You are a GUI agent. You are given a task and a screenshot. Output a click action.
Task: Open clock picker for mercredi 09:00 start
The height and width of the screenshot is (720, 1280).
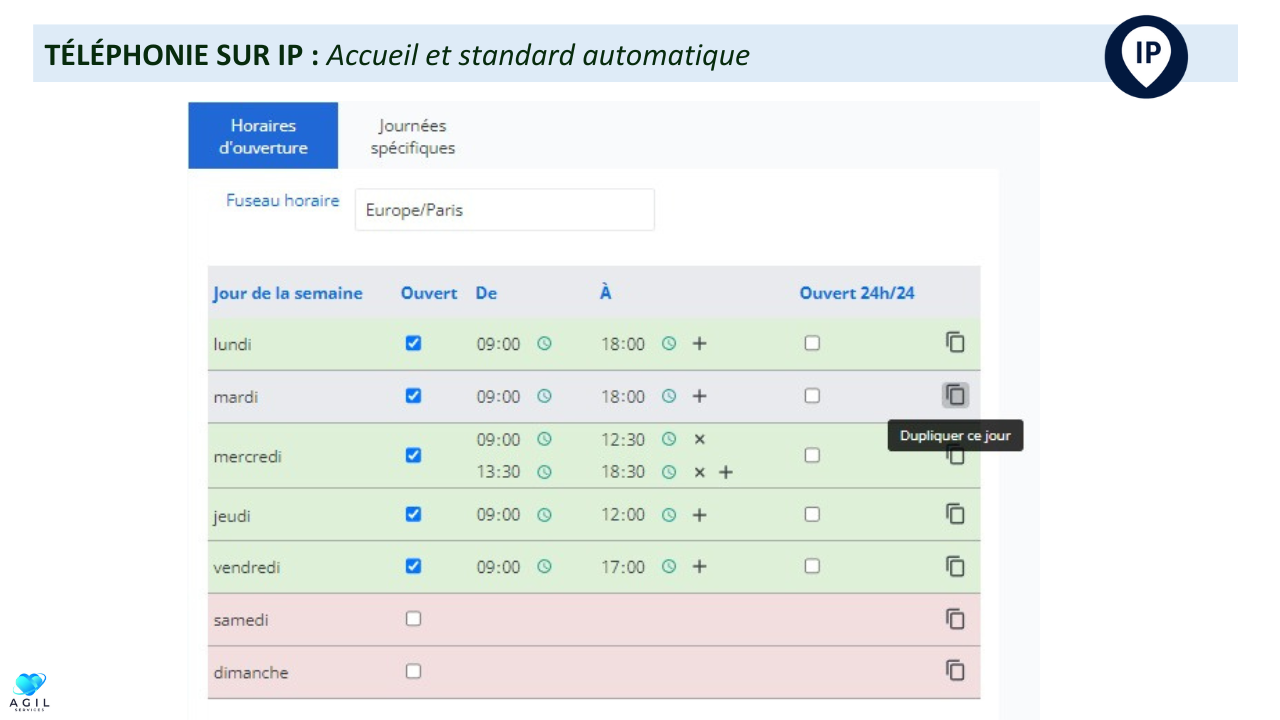click(x=544, y=439)
